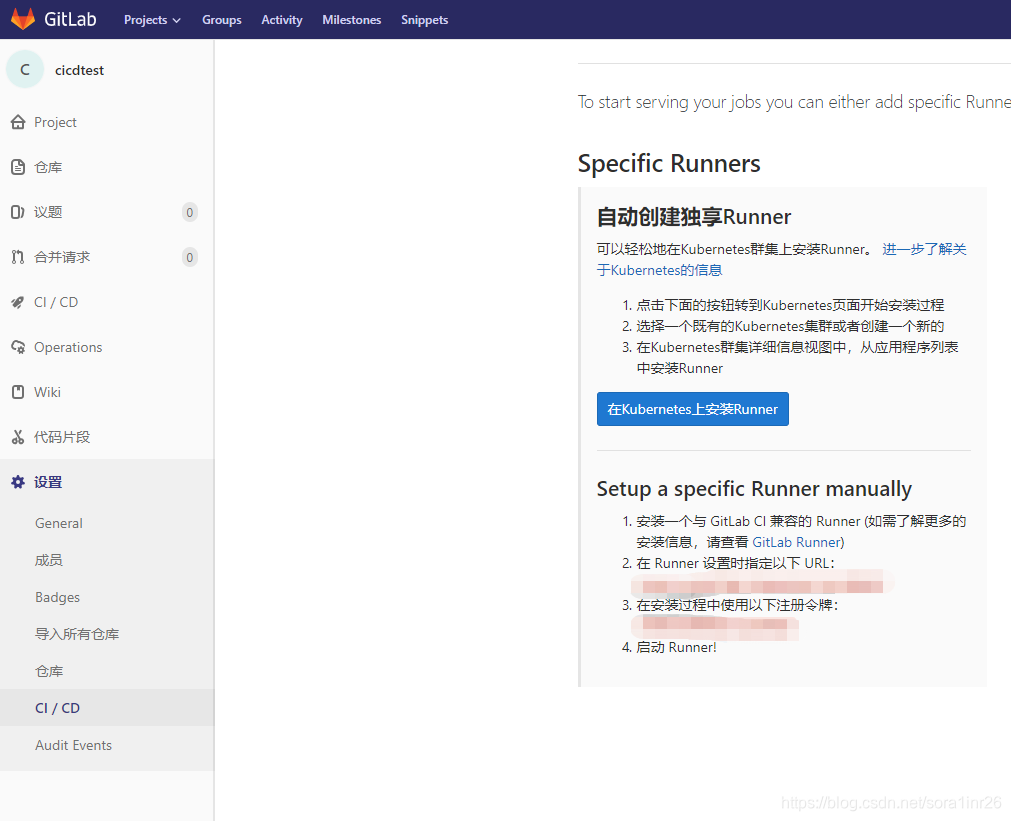Open the Projects dropdown menu
The width and height of the screenshot is (1011, 821).
point(152,20)
